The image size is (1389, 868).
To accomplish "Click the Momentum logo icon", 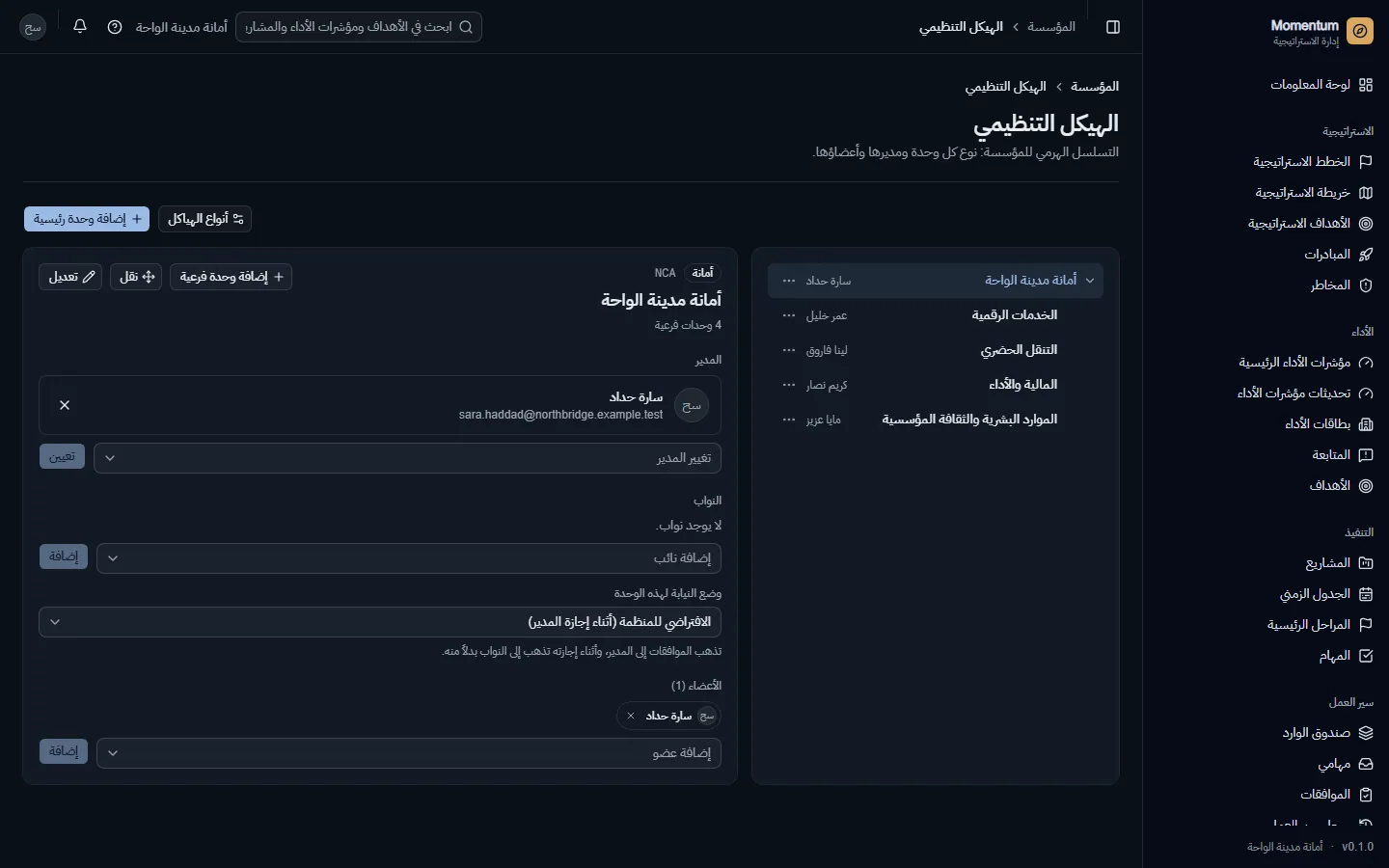I will pyautogui.click(x=1360, y=32).
